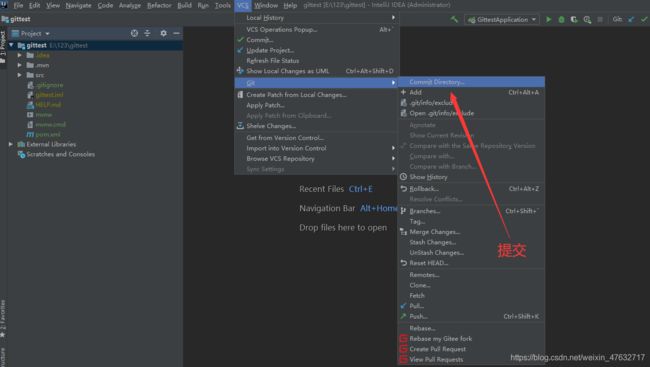
Task: Select HELP.md file in tree
Action: [x=48, y=105]
